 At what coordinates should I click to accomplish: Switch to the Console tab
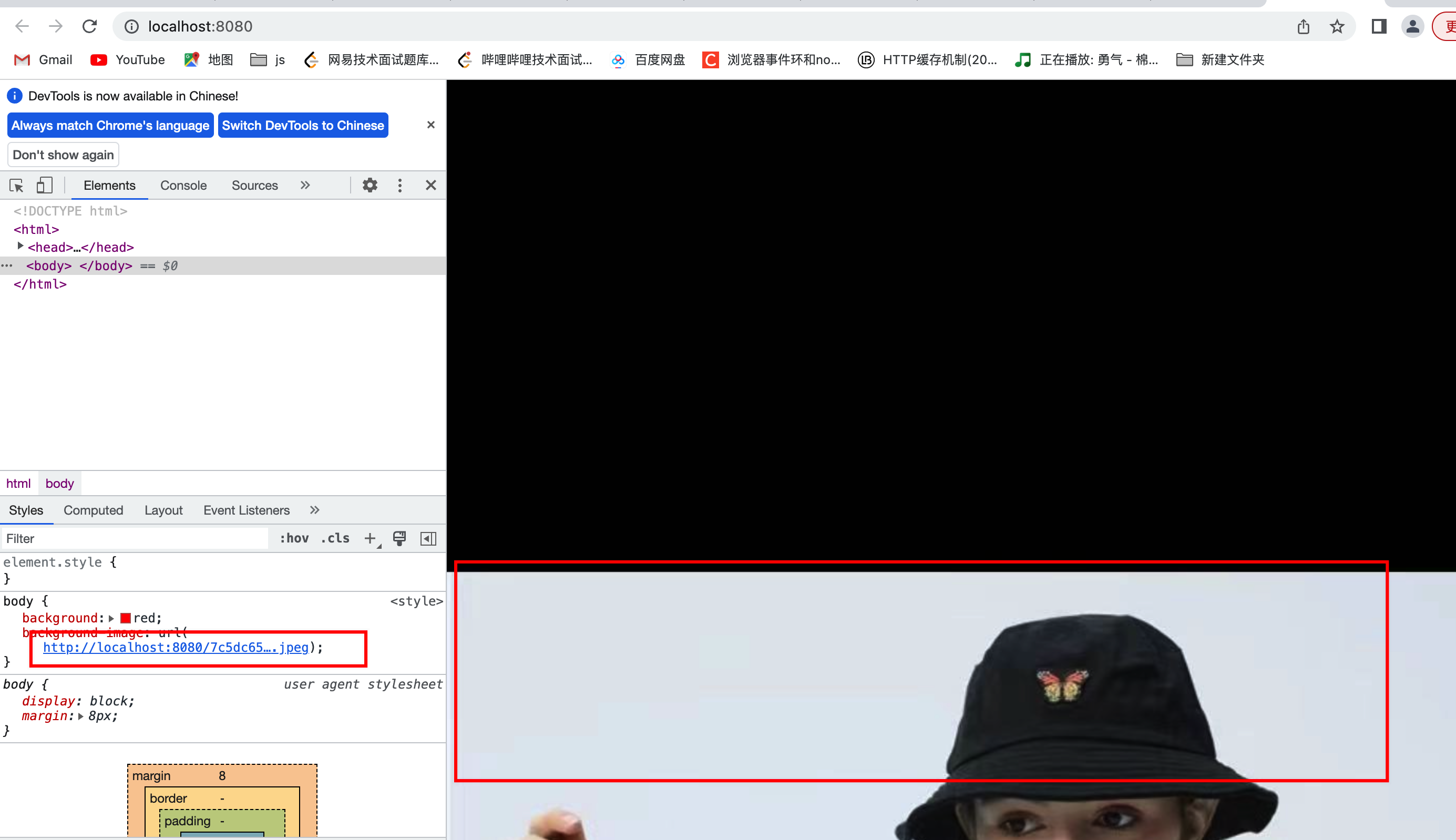coord(183,185)
